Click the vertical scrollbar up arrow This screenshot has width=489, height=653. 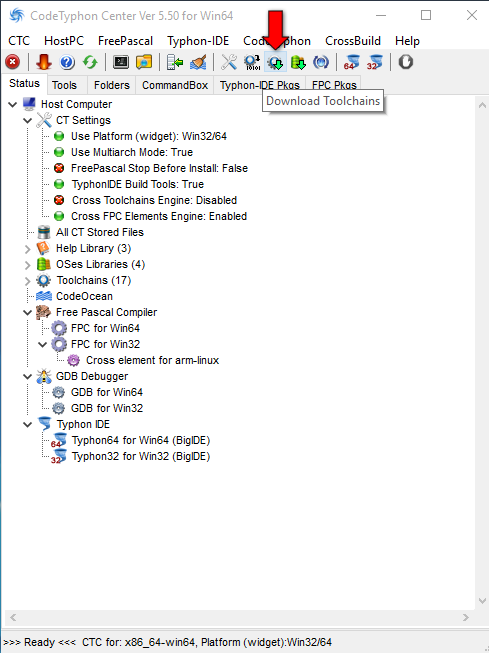pyautogui.click(x=482, y=105)
